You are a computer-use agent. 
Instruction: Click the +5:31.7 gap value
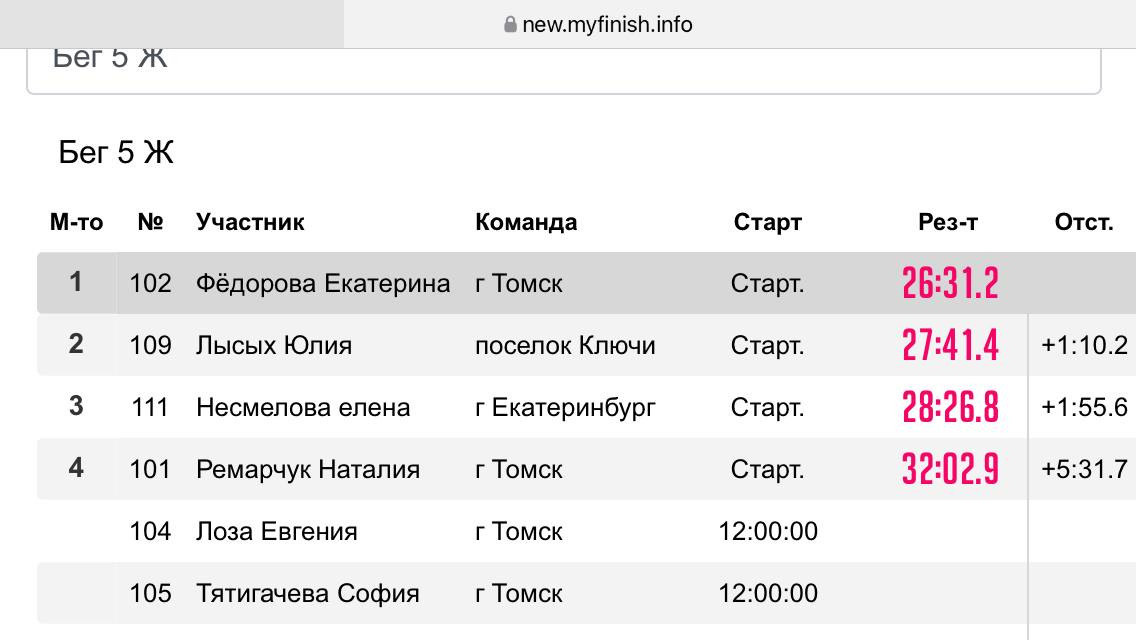pos(1084,469)
